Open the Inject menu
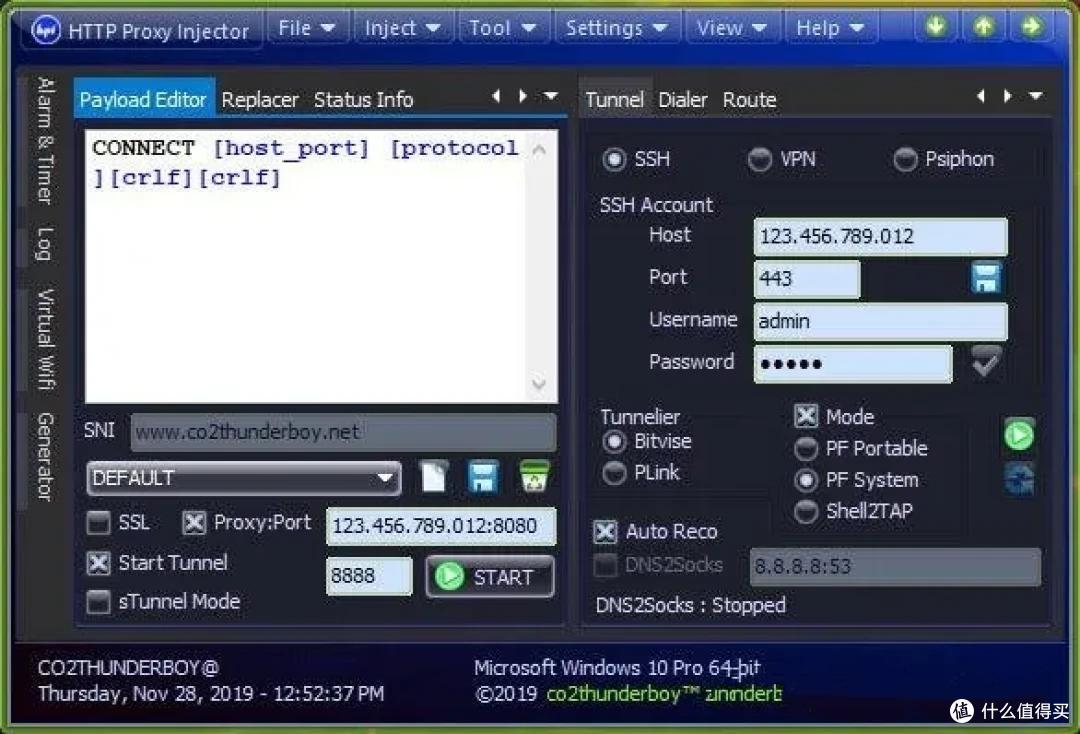This screenshot has width=1080, height=734. [402, 28]
